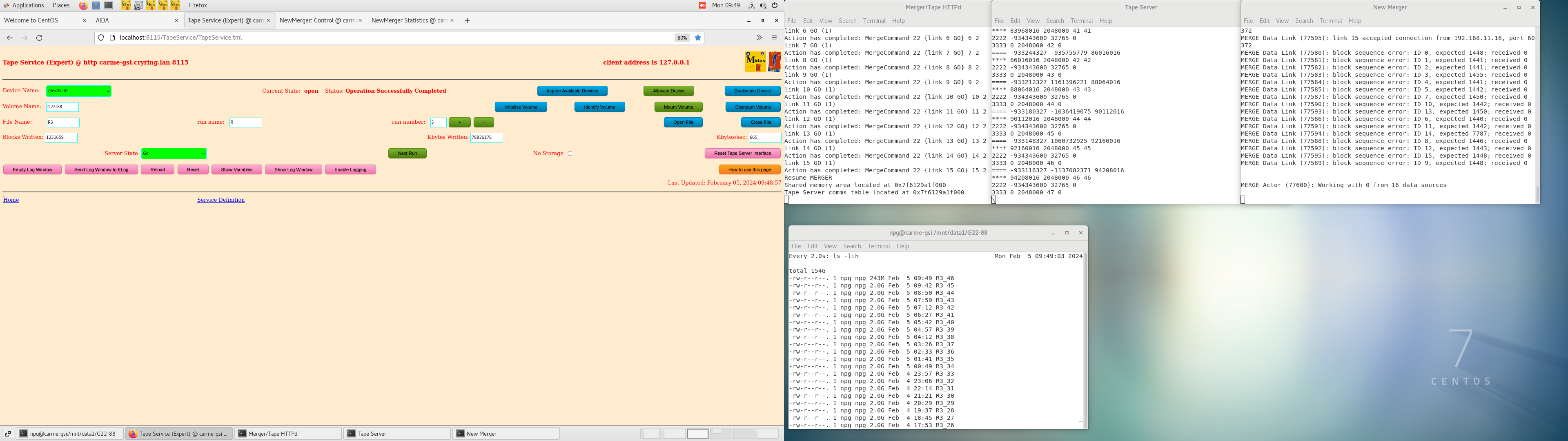Screen dimensions: 1568x441
Task: Click the volume icon in system tray
Action: (x=763, y=5)
